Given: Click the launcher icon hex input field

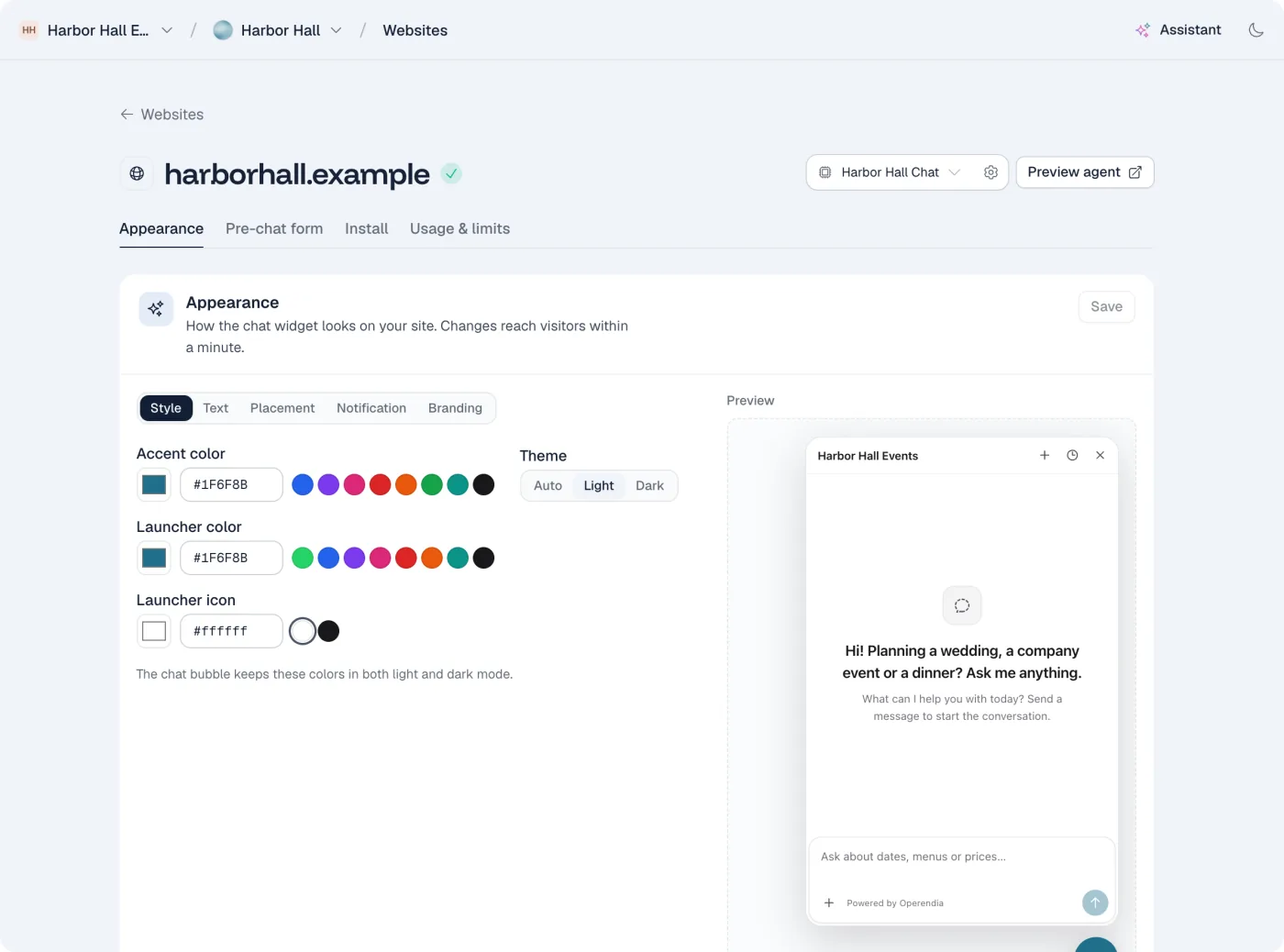Looking at the screenshot, I should (231, 631).
